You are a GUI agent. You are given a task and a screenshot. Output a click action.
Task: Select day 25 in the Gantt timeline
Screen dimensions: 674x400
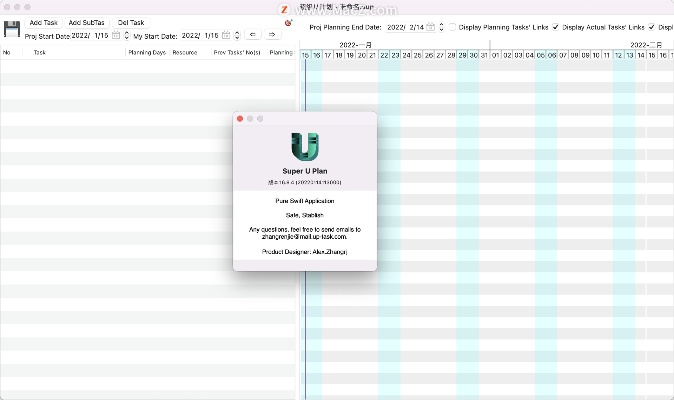[x=417, y=55]
